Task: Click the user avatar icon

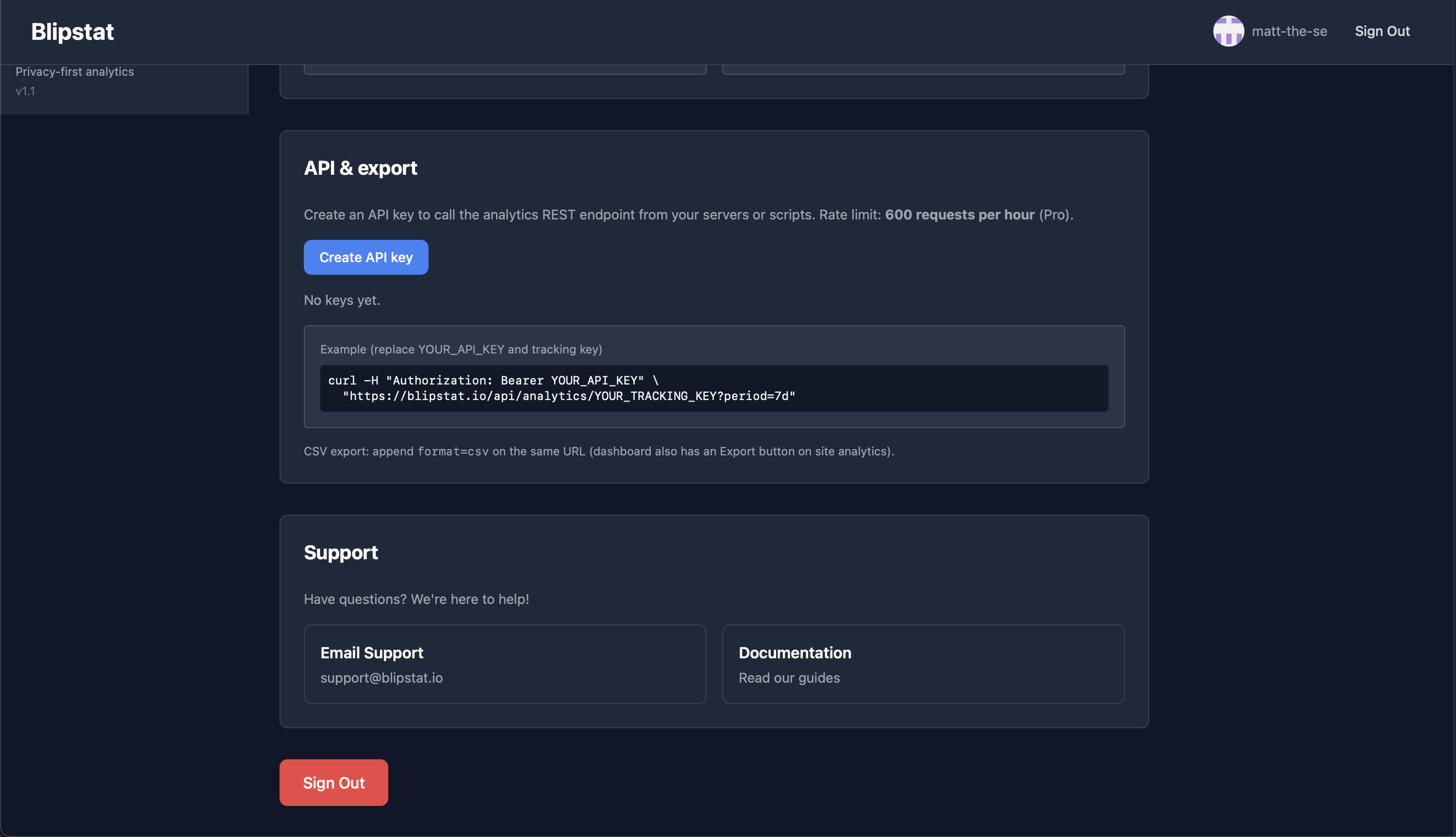Action: point(1228,31)
